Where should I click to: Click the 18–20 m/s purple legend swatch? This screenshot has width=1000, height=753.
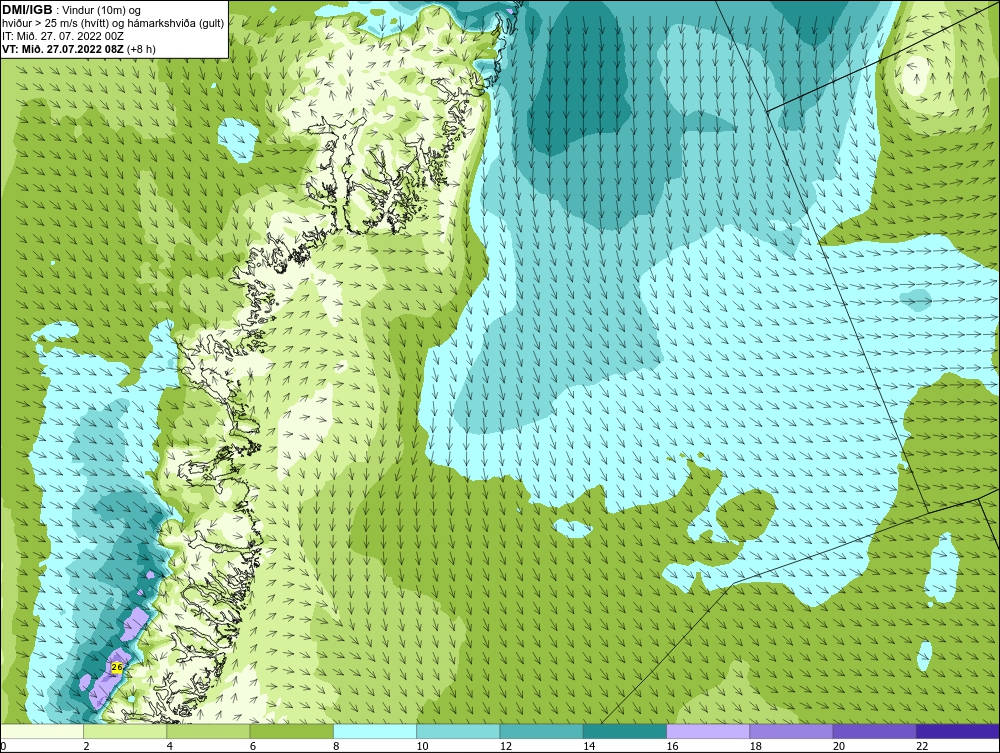pyautogui.click(x=791, y=731)
